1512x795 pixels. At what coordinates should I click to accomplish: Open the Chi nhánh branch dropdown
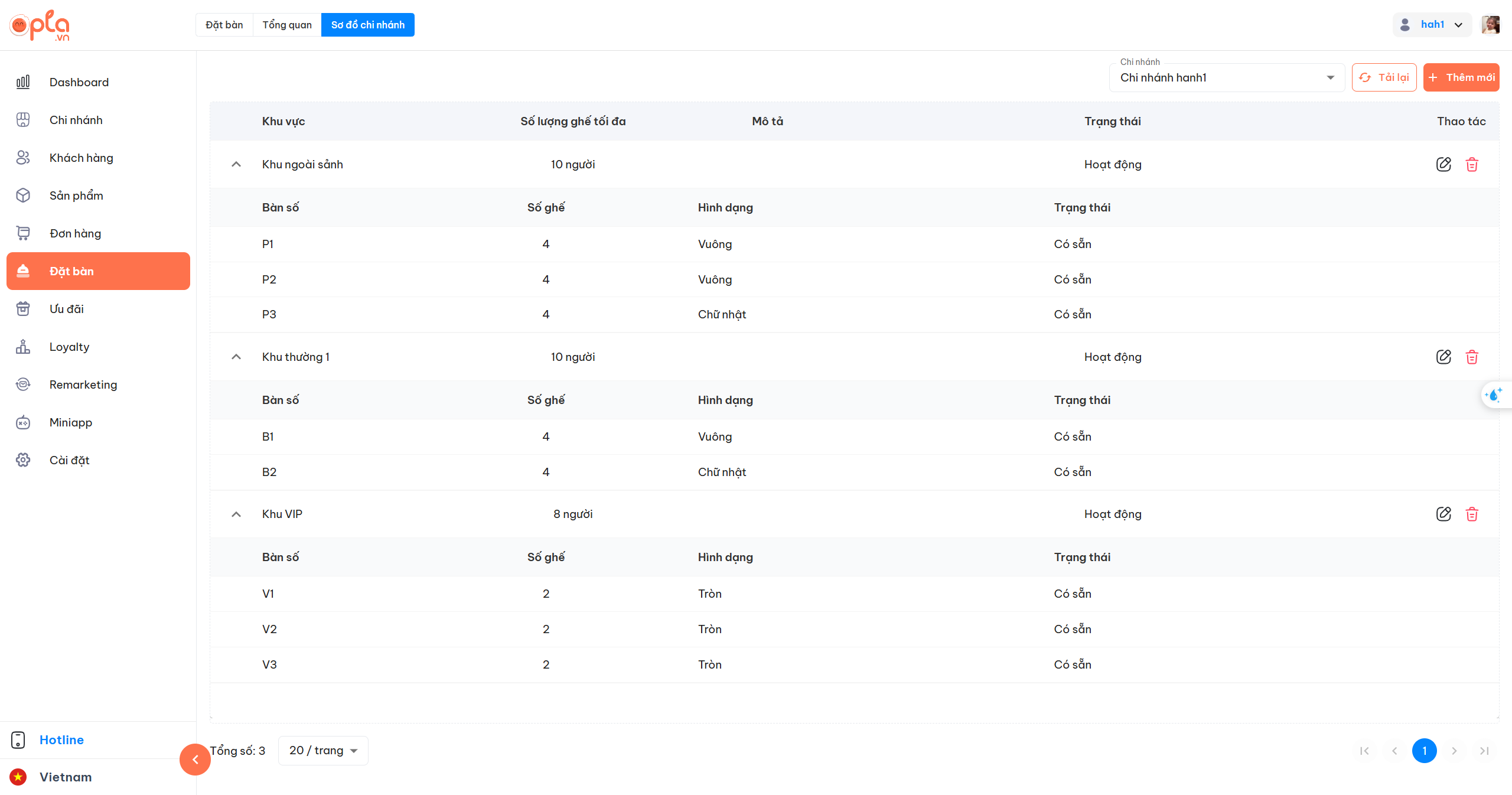click(1226, 77)
